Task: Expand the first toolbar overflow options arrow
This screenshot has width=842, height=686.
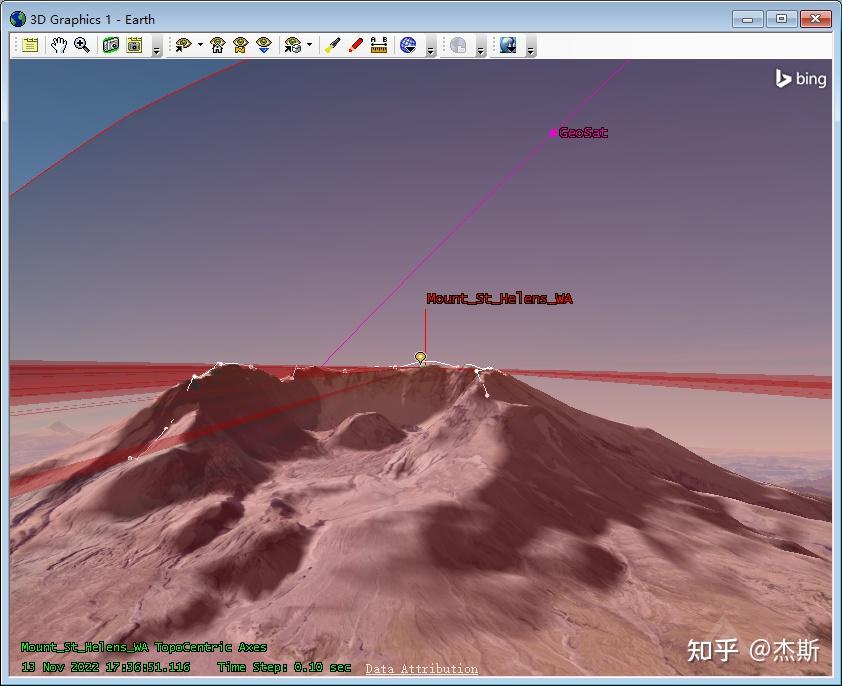Action: pos(157,50)
